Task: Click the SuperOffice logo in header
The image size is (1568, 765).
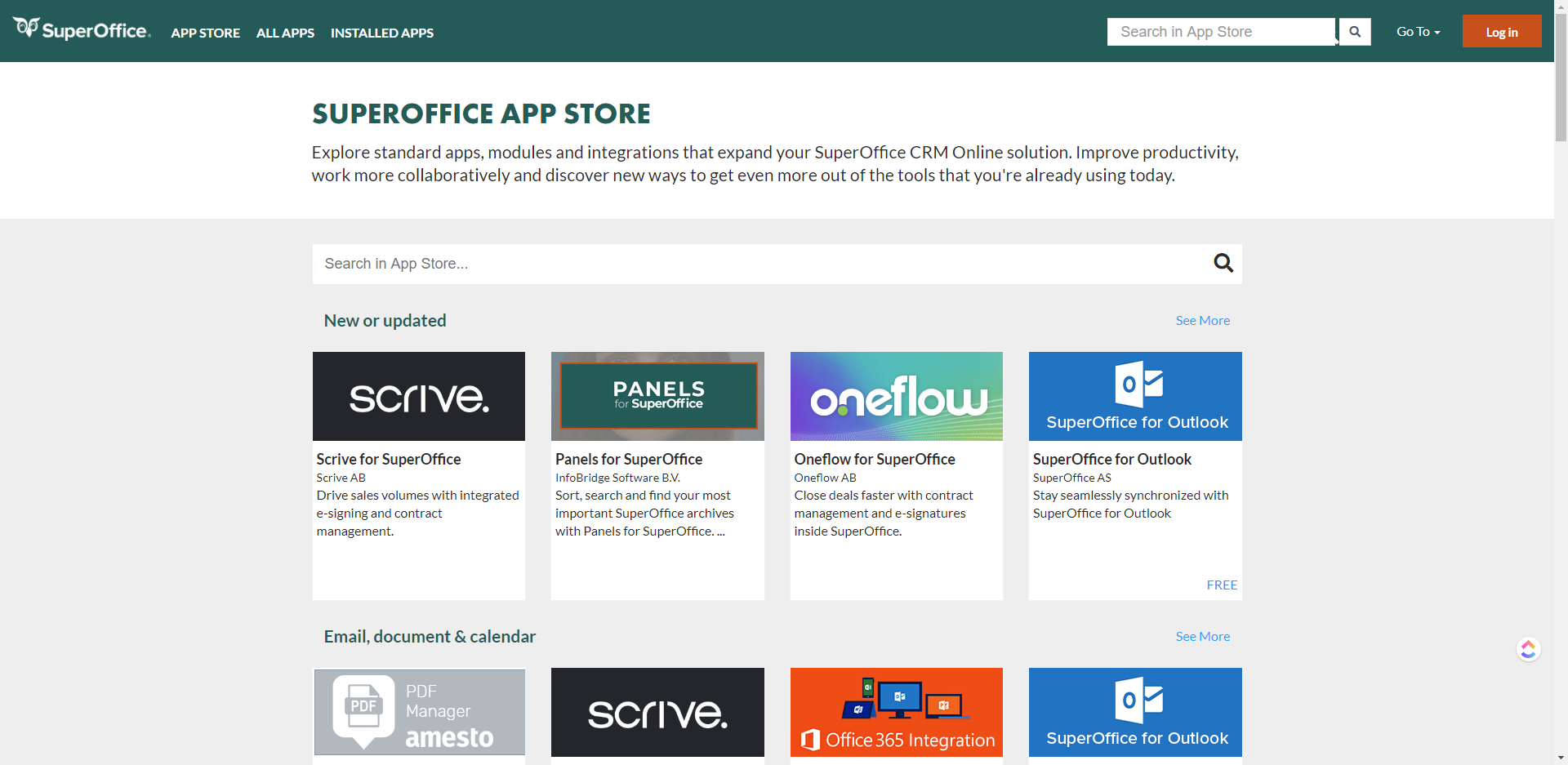Action: click(82, 30)
